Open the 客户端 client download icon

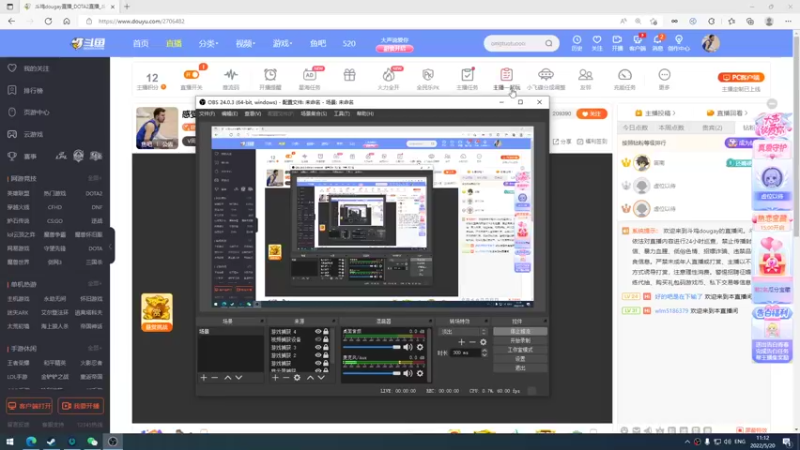point(637,43)
